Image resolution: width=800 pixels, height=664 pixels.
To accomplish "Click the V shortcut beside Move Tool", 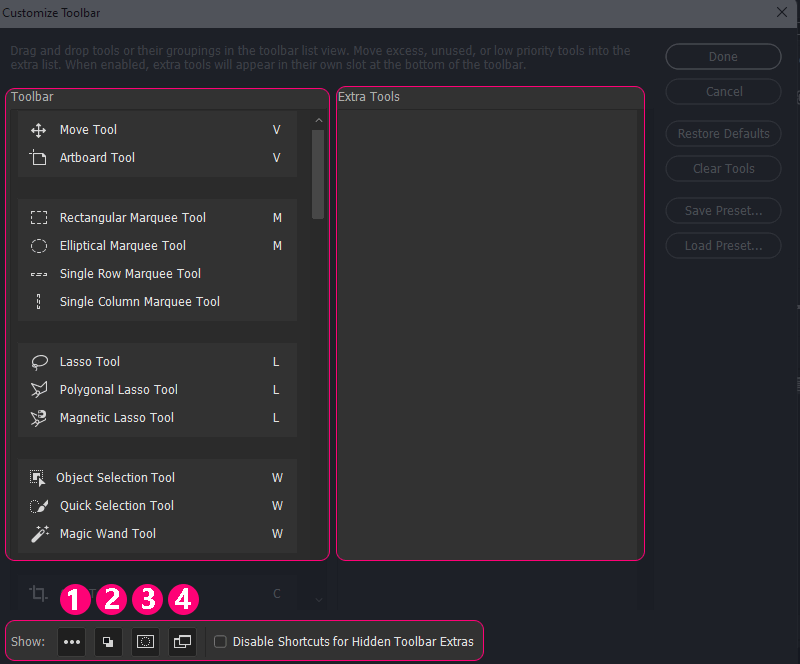I will point(277,130).
